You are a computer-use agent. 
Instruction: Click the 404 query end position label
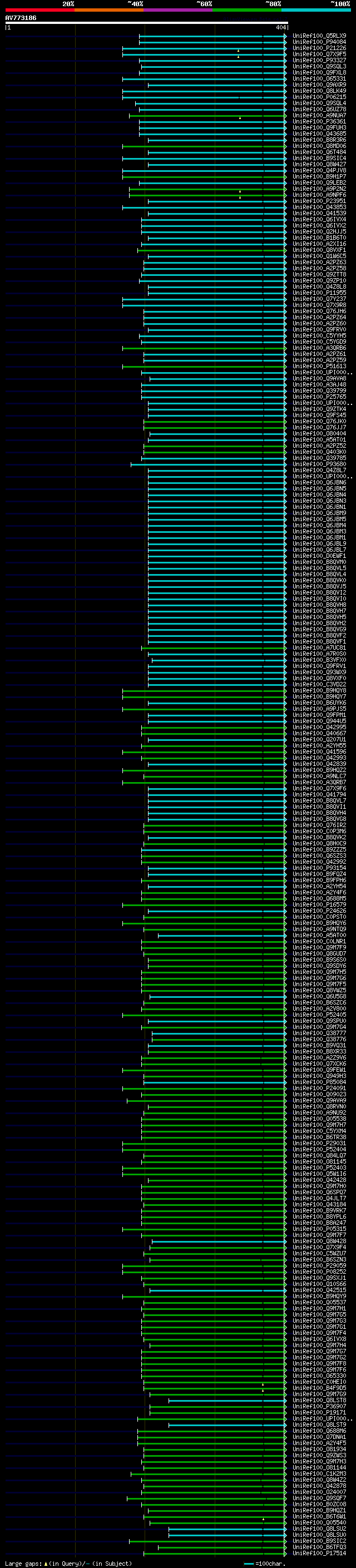tap(280, 27)
